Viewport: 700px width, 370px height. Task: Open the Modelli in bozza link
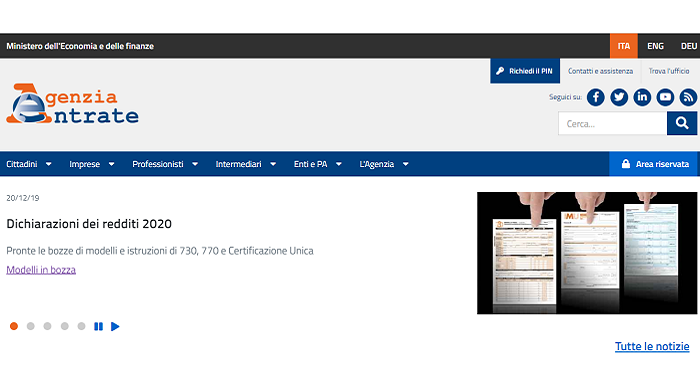[x=41, y=270]
